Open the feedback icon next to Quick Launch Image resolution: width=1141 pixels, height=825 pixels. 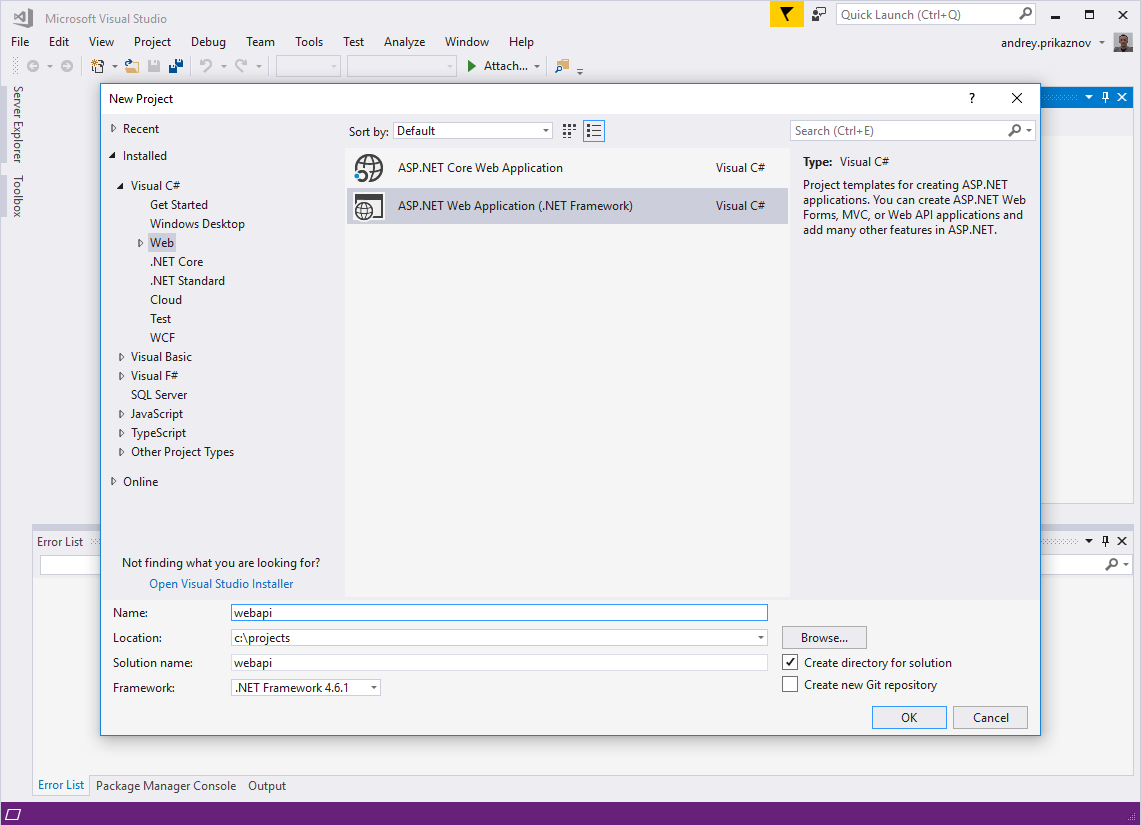[x=819, y=15]
